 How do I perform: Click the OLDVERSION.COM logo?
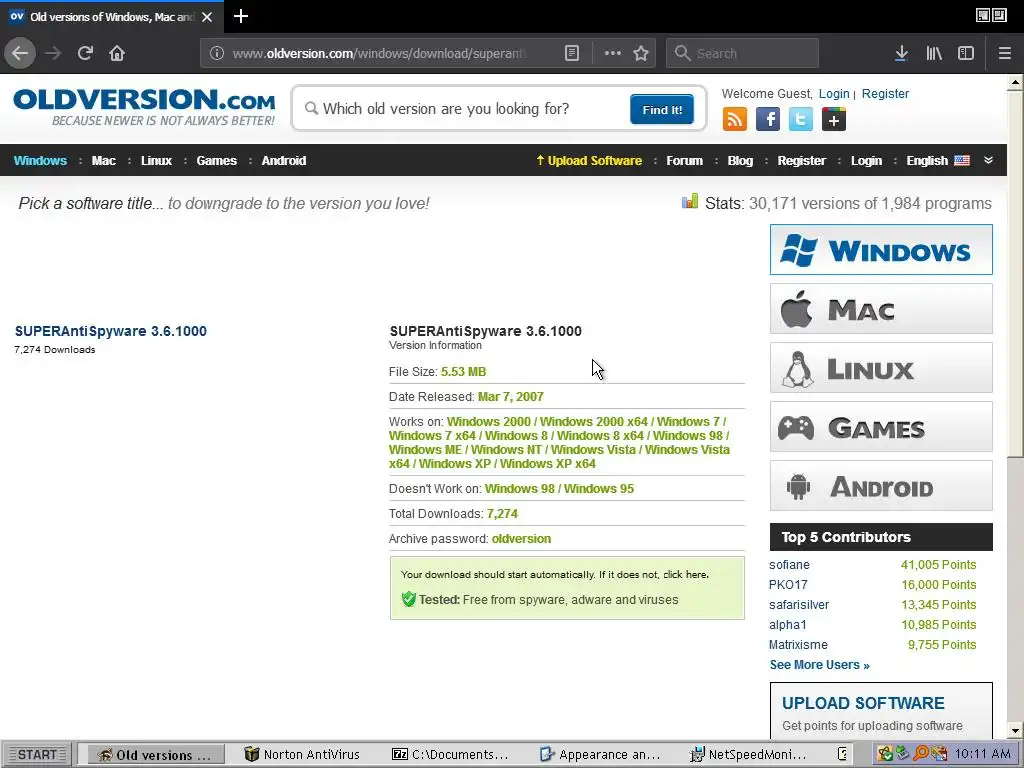tap(144, 107)
